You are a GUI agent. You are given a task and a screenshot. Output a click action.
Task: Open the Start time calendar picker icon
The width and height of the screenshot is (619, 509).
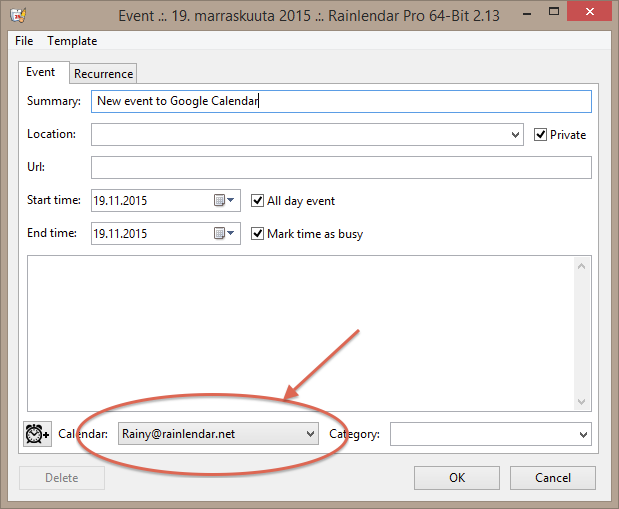[x=224, y=200]
